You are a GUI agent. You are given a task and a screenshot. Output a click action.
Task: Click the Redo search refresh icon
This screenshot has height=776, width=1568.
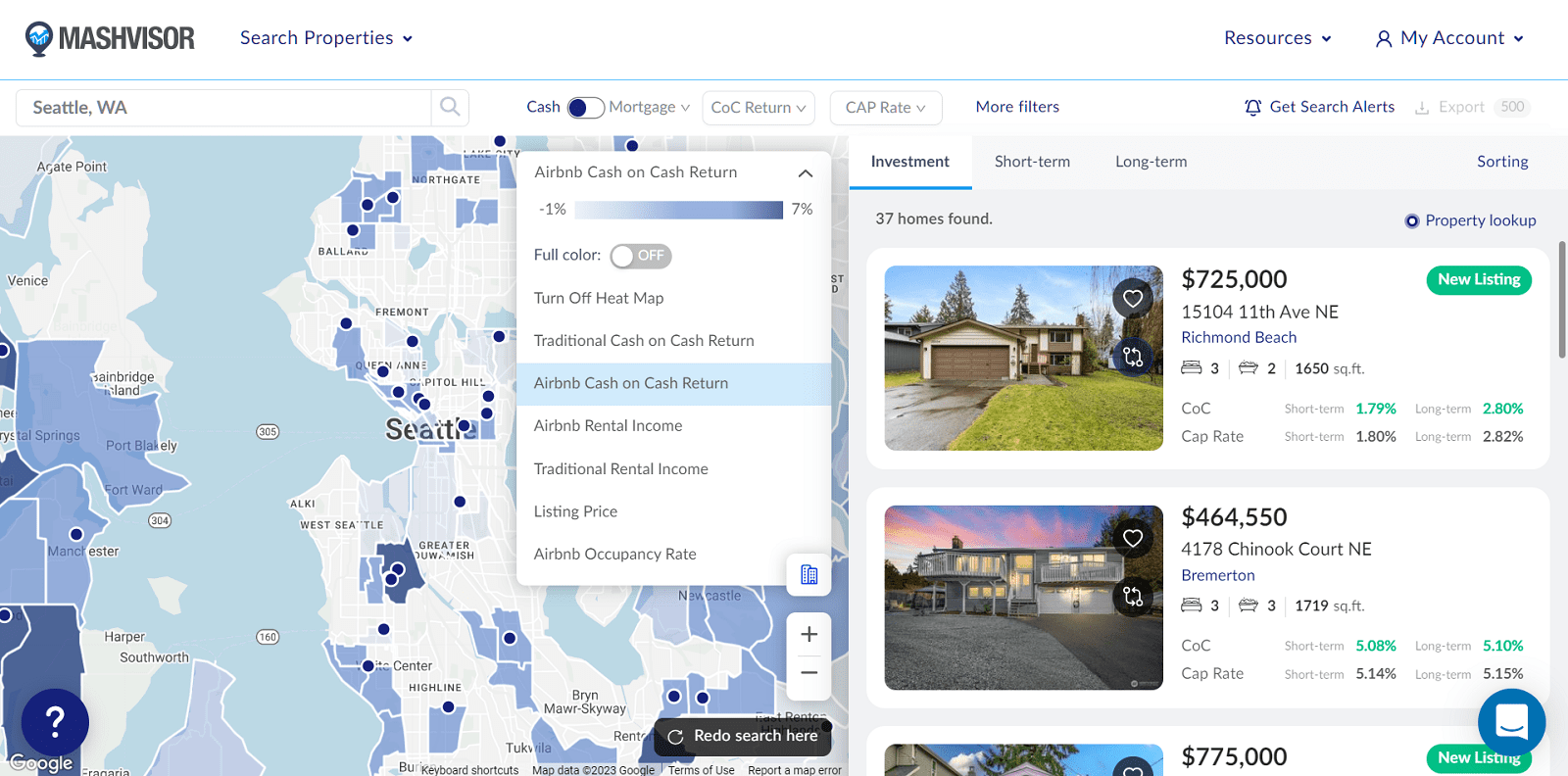click(x=675, y=737)
